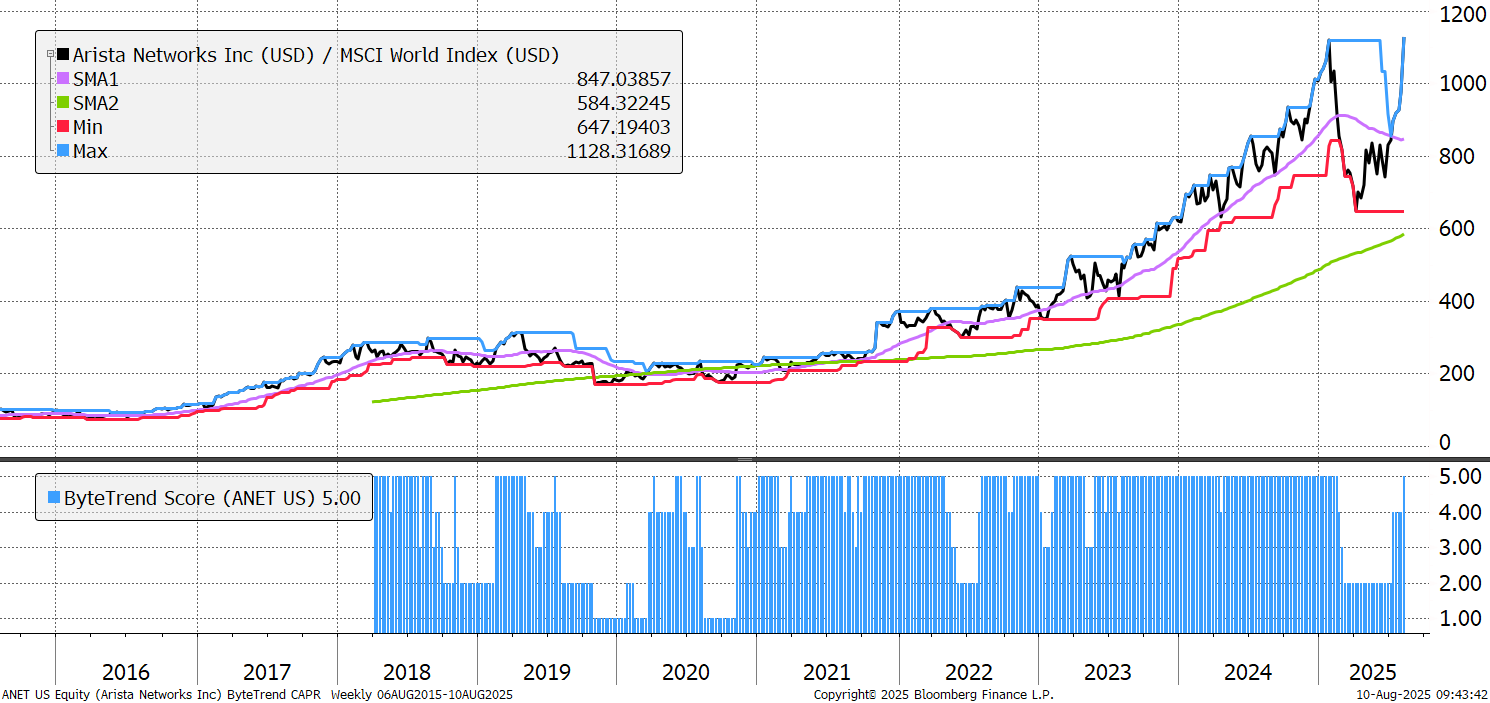Select the Arista Networks / MSCI World Index legend entry

(x=315, y=55)
